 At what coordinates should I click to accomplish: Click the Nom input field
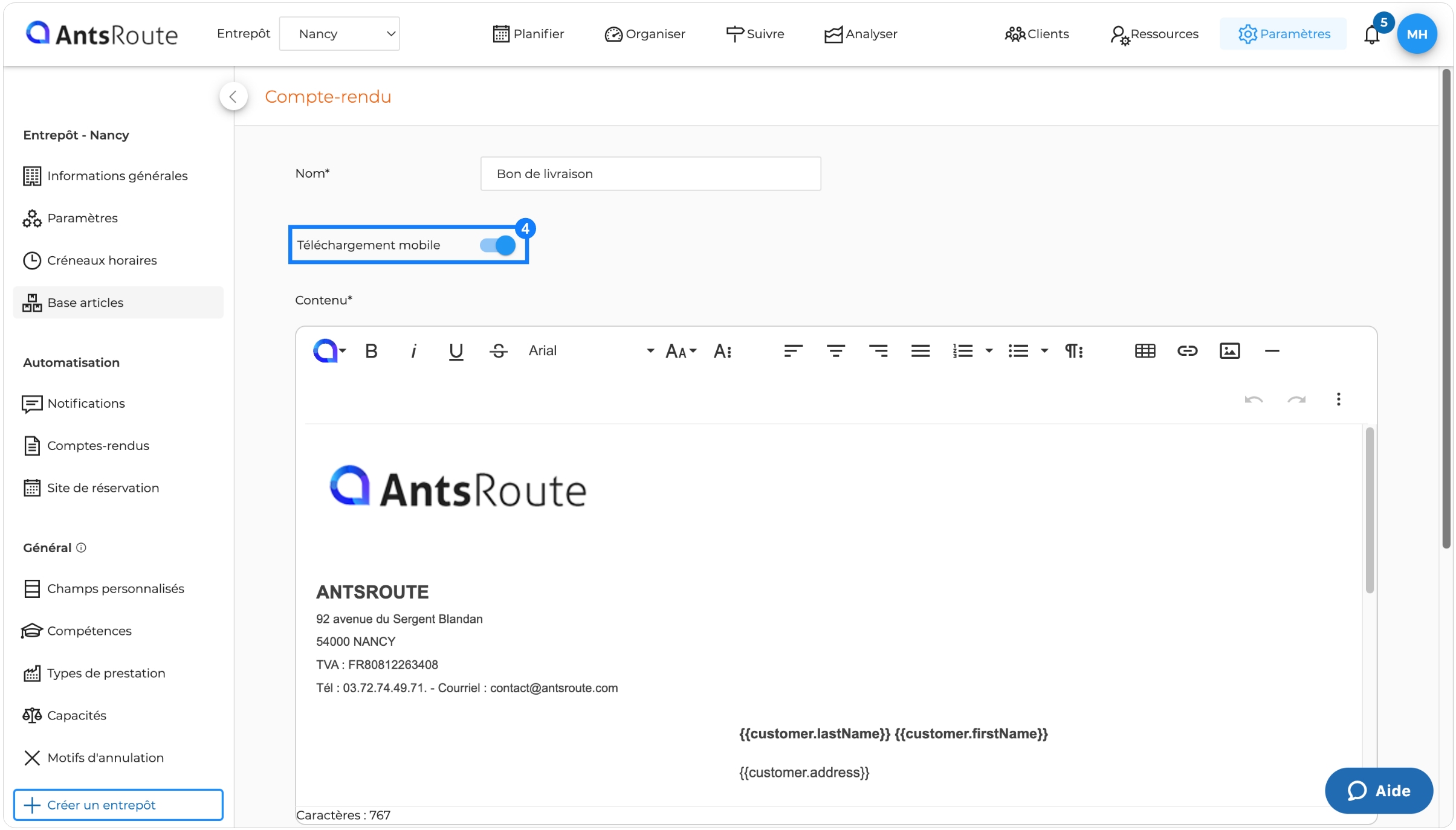tap(650, 174)
